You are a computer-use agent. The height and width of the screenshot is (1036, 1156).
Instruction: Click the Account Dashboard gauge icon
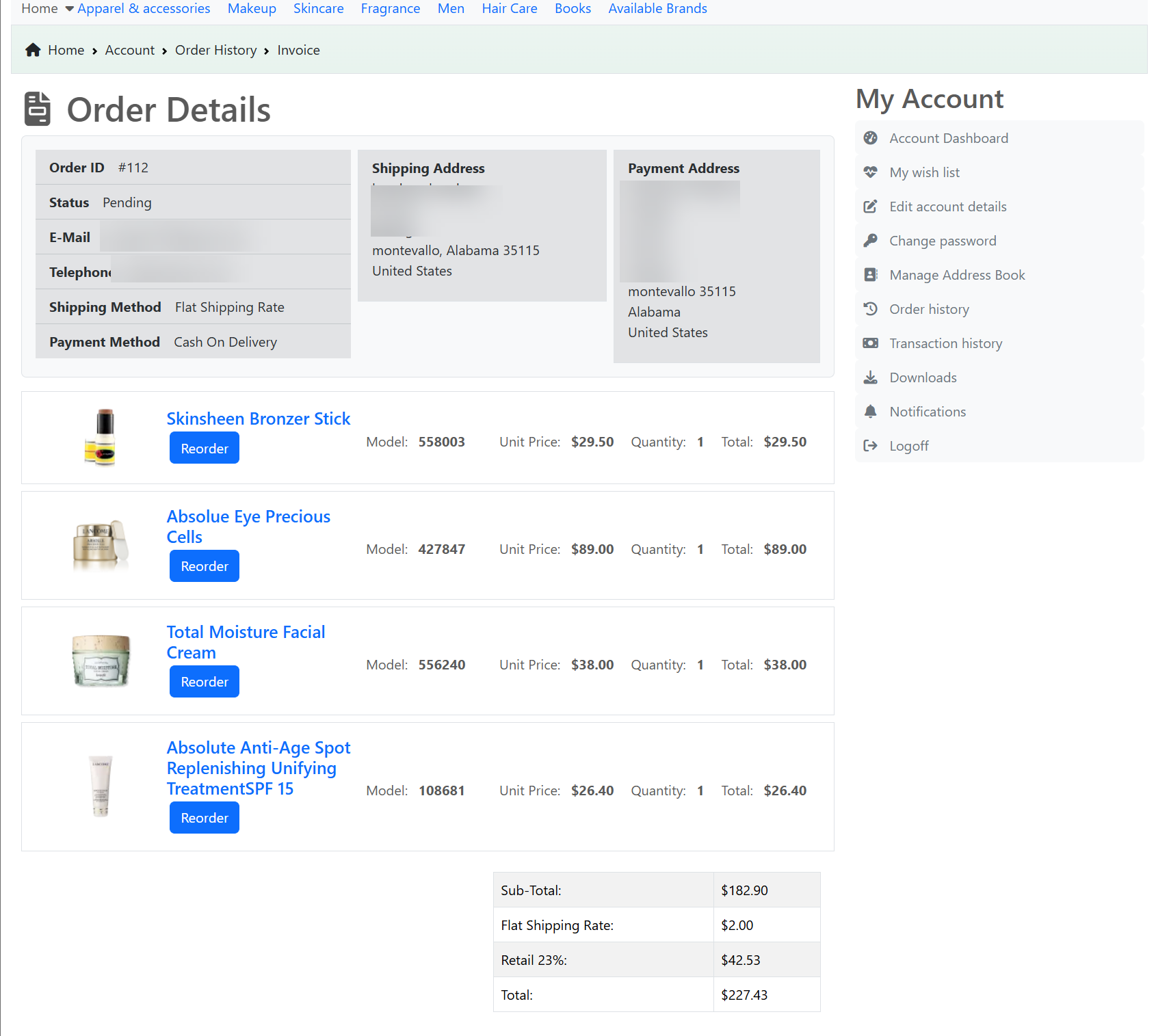click(x=870, y=138)
